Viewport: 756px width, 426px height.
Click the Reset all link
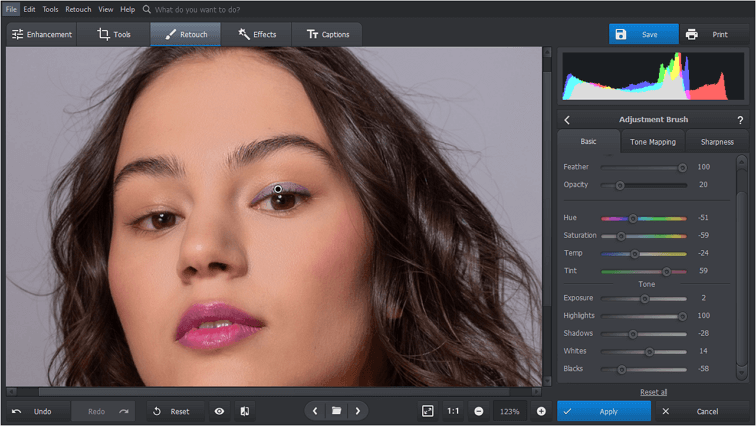coord(653,392)
